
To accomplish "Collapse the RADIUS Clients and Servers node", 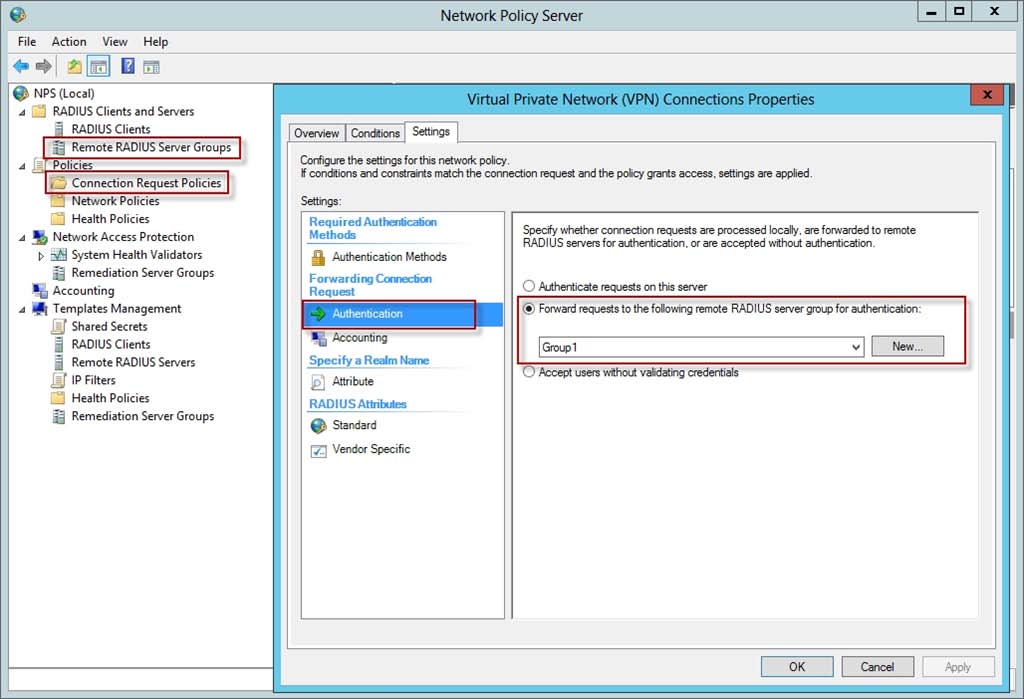I will [22, 112].
